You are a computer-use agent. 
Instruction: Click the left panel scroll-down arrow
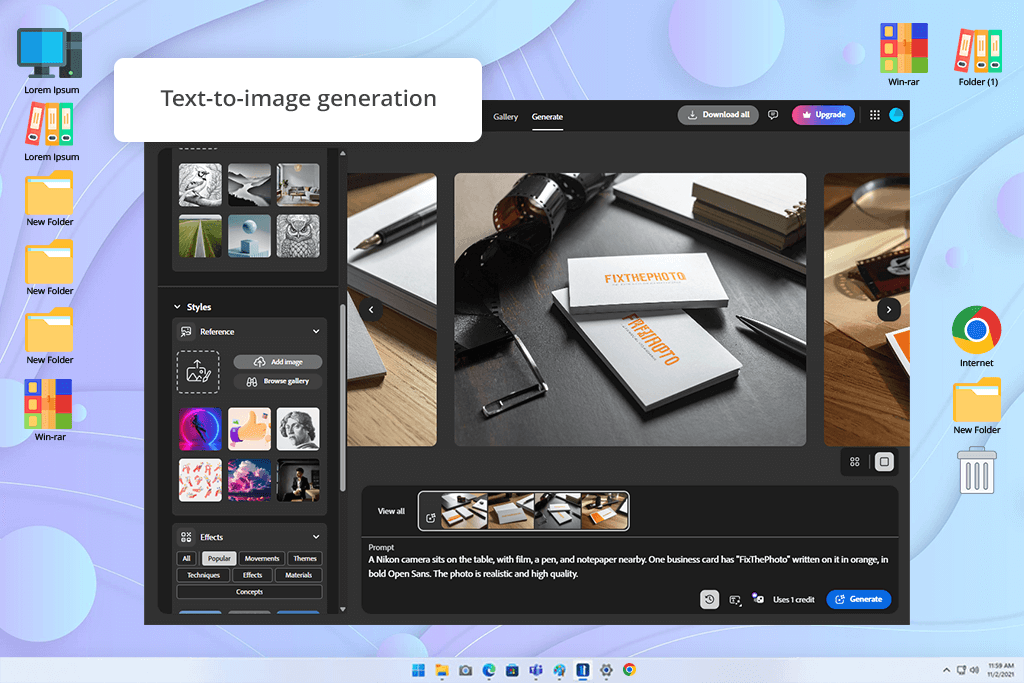(x=343, y=609)
